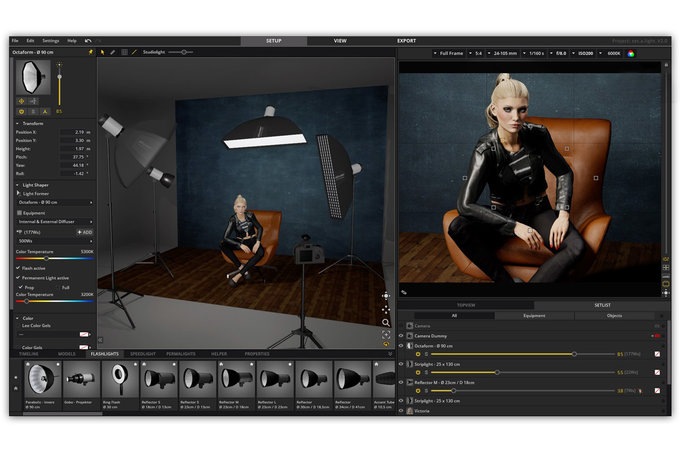Click the yellow grid overlay icon beside preview

tap(666, 267)
